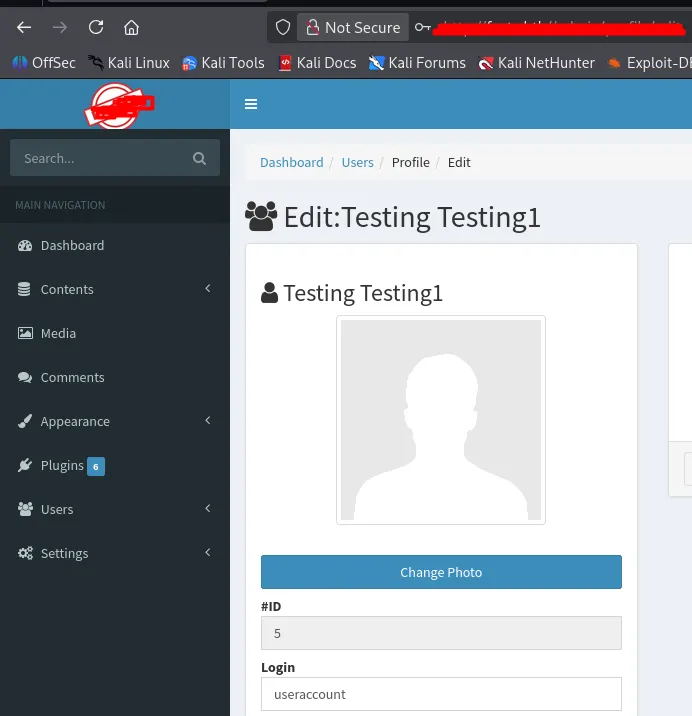
Task: Open the OffSec bookmark
Action: coord(44,63)
